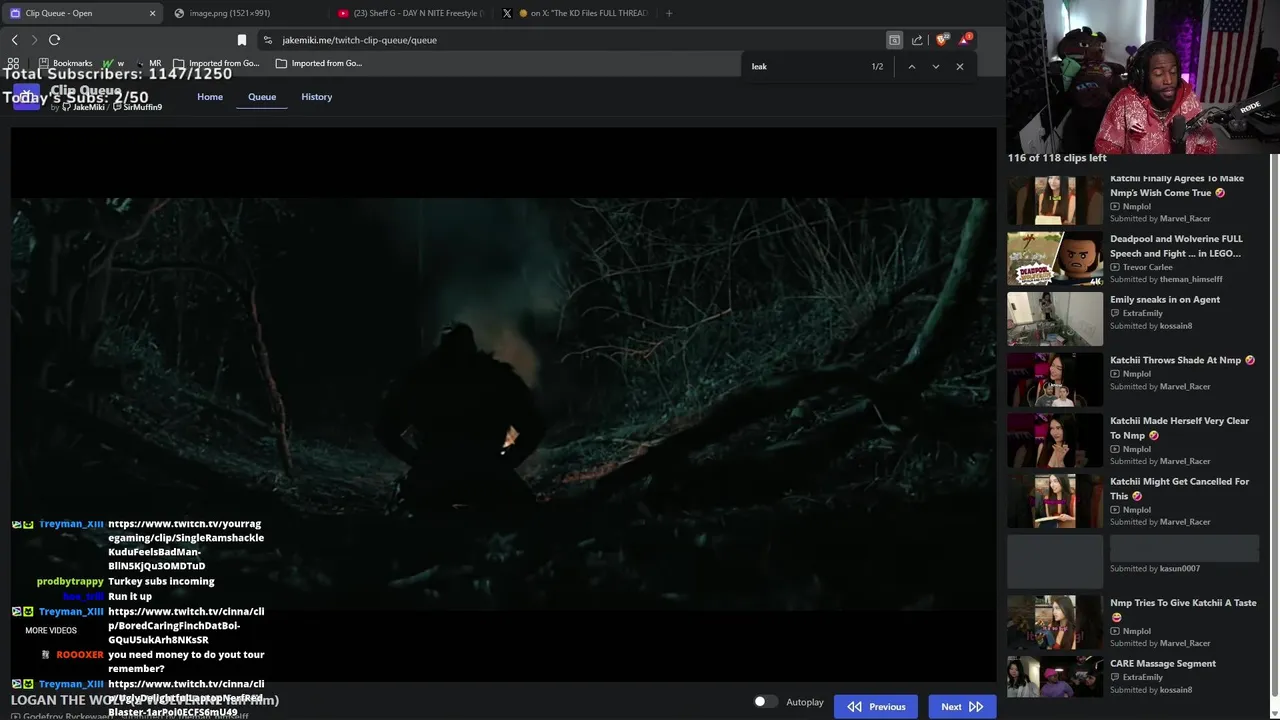Switch to the X 'The KD Files' tab
The width and height of the screenshot is (1280, 720).
point(575,13)
